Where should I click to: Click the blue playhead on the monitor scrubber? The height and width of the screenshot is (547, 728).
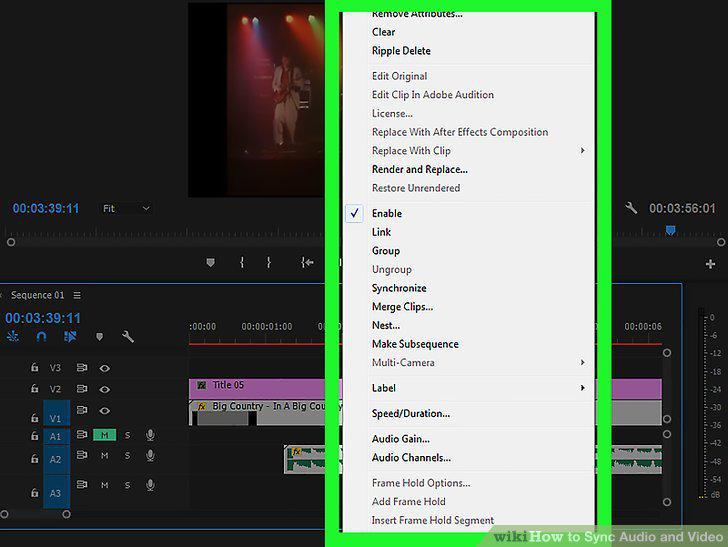point(670,230)
